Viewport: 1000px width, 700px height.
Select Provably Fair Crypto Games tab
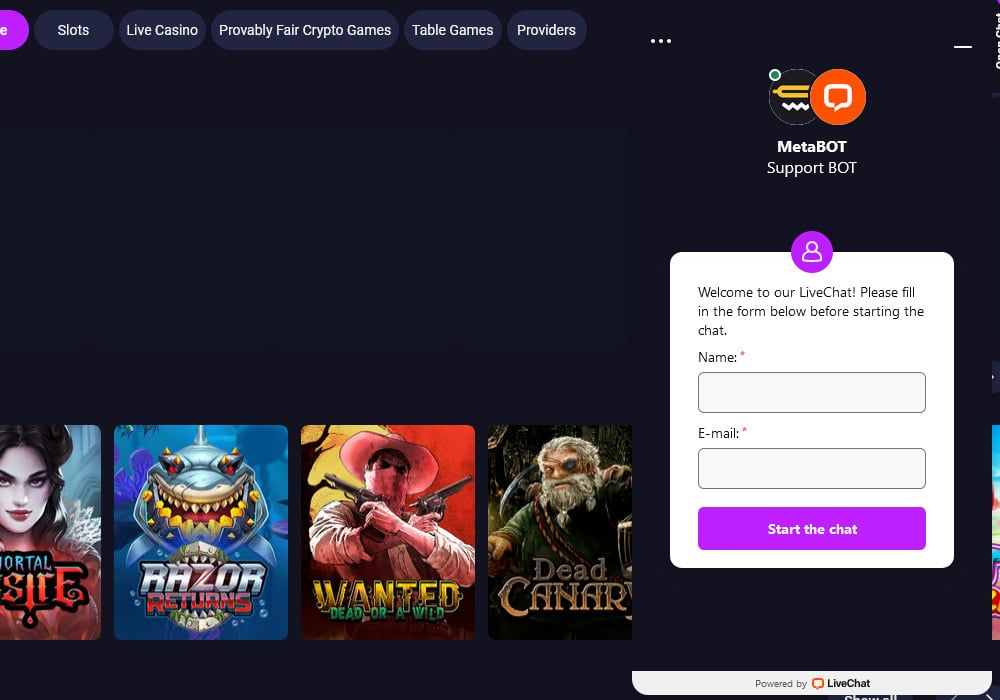coord(305,30)
